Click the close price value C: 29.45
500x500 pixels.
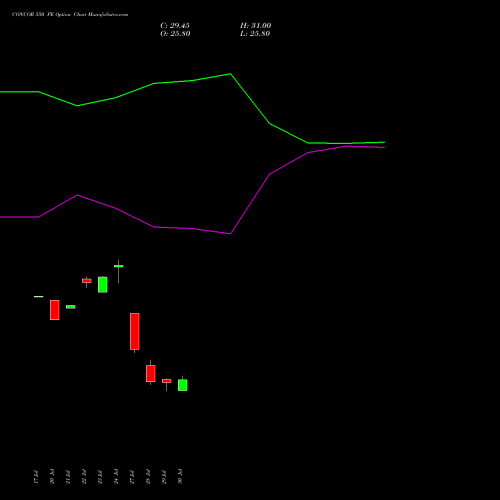click(x=175, y=26)
